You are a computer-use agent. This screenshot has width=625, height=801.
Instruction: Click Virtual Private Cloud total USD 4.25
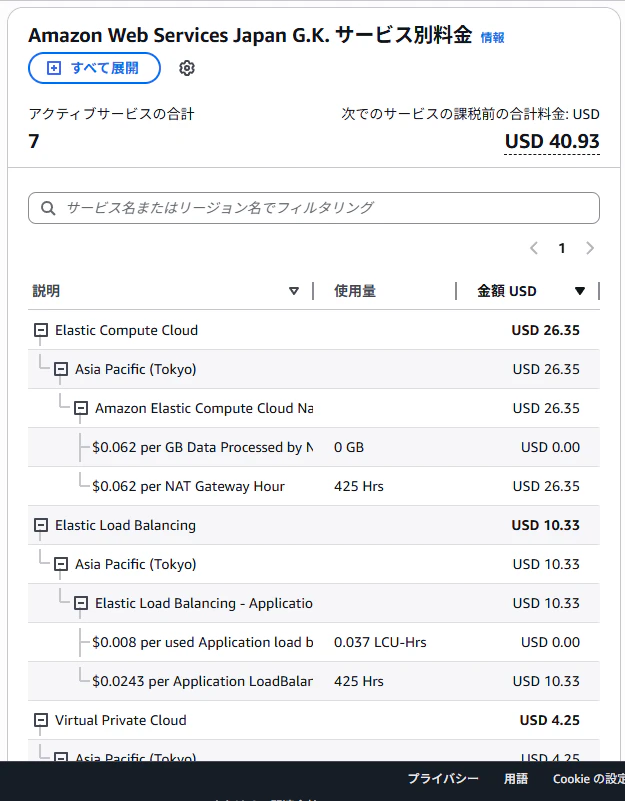(550, 721)
